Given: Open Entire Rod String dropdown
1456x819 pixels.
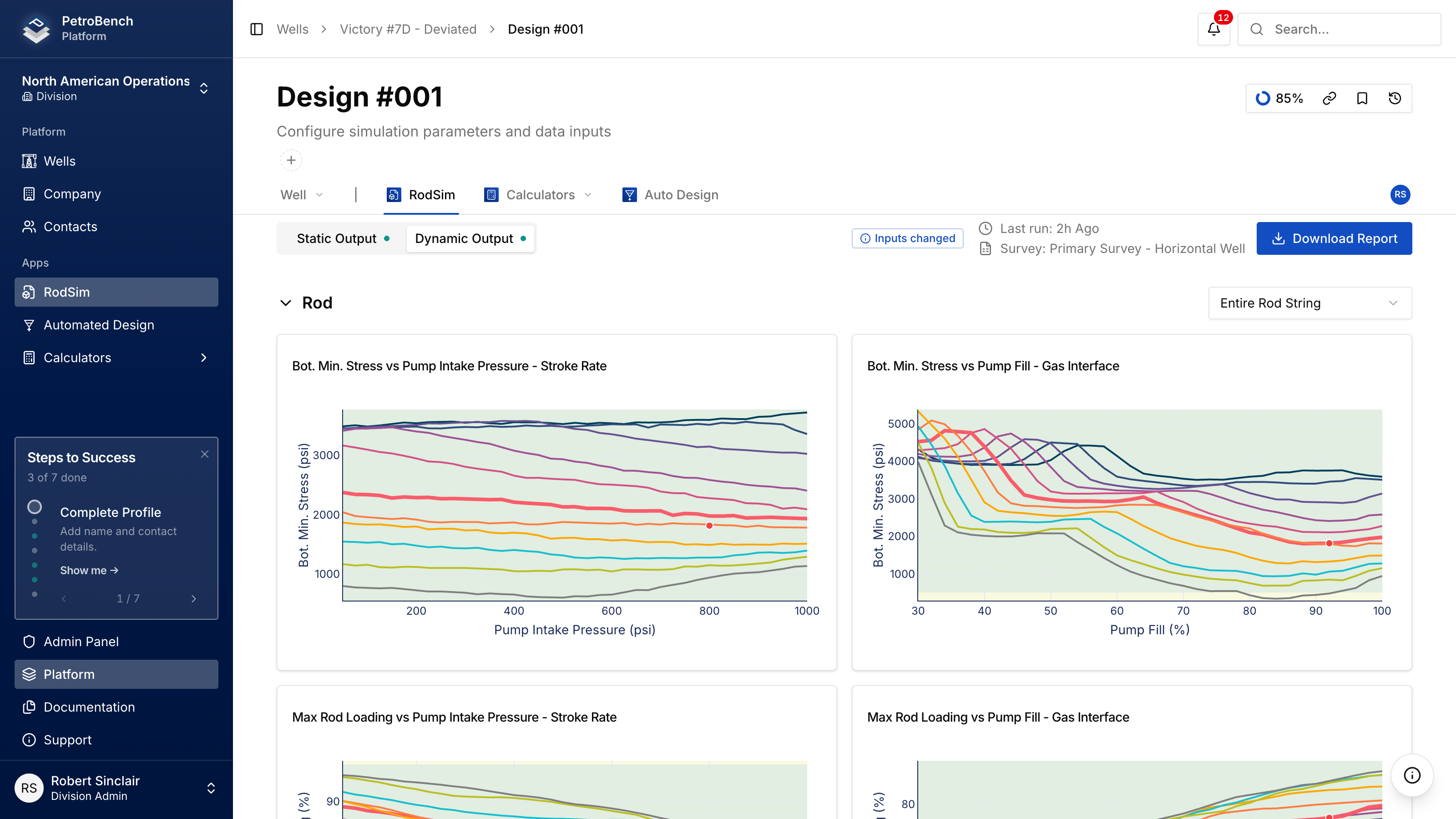Looking at the screenshot, I should click(x=1309, y=303).
